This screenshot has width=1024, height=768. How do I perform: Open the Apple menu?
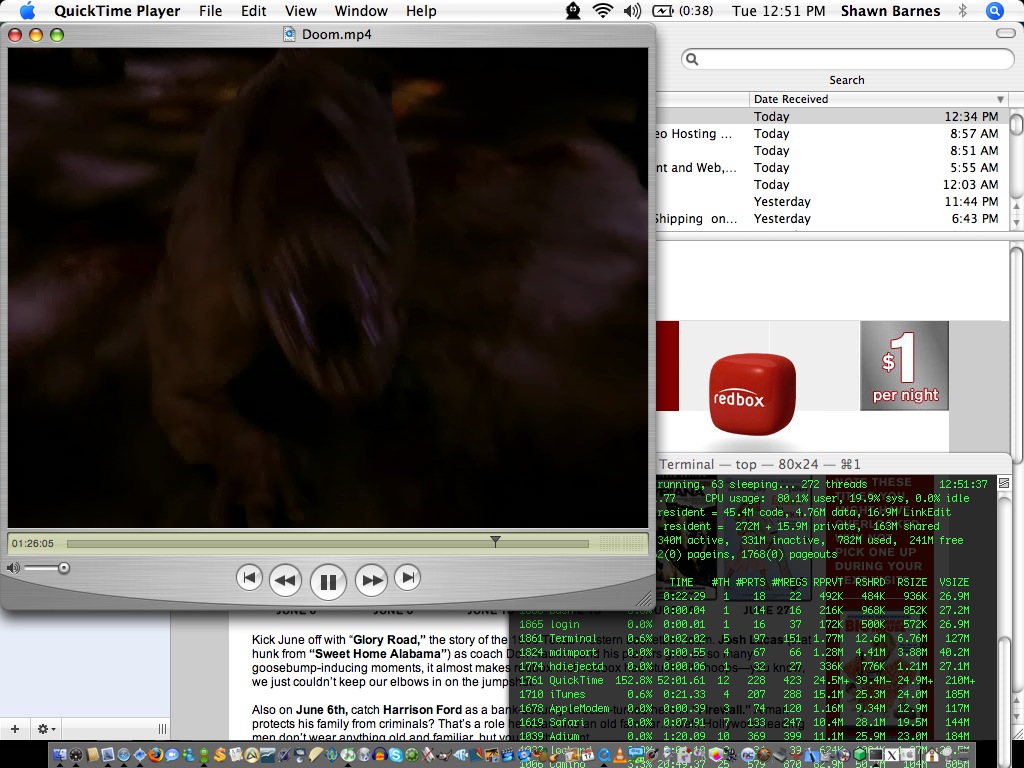coord(27,10)
